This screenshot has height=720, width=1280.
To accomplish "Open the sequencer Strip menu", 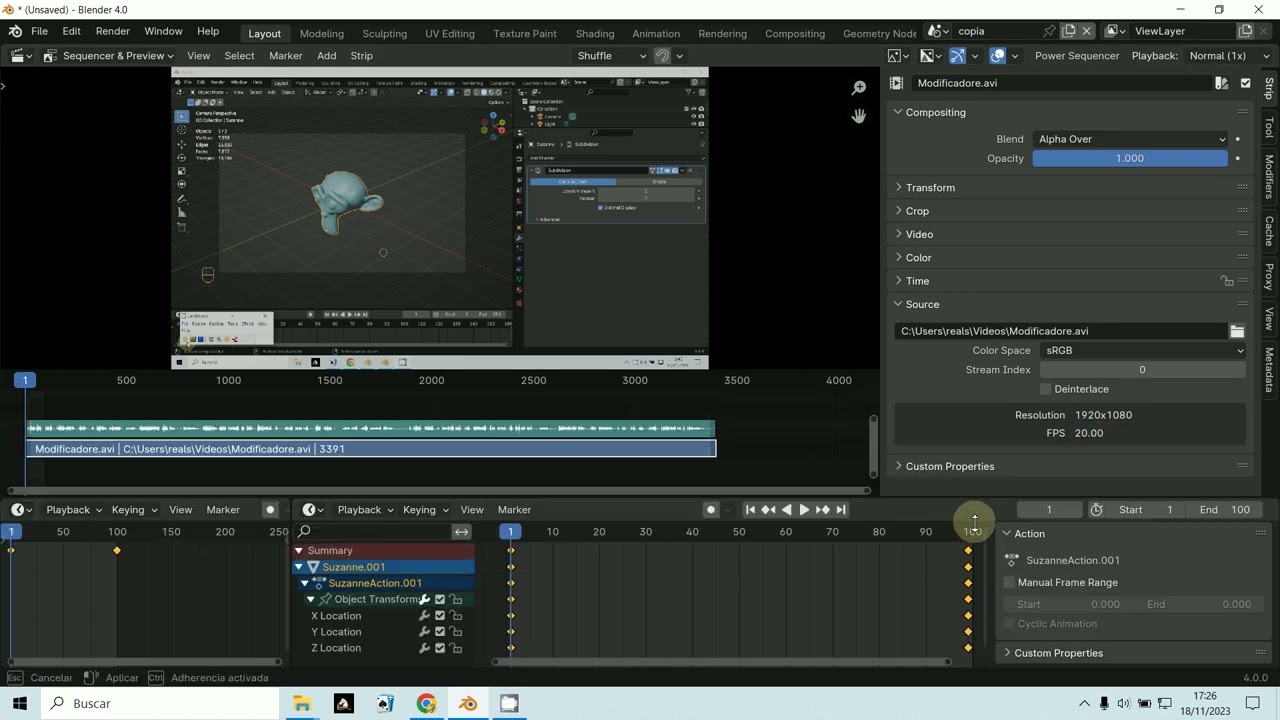I will 361,56.
